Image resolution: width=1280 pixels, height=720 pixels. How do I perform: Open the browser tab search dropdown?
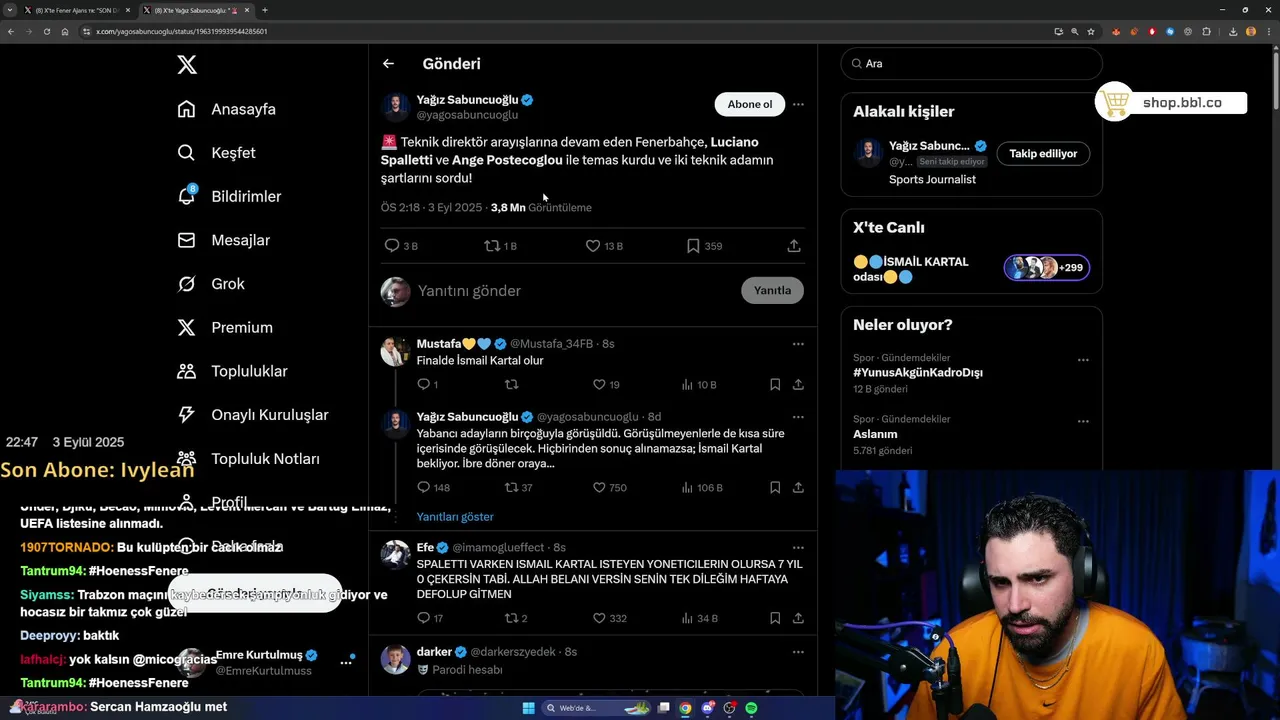[x=10, y=10]
